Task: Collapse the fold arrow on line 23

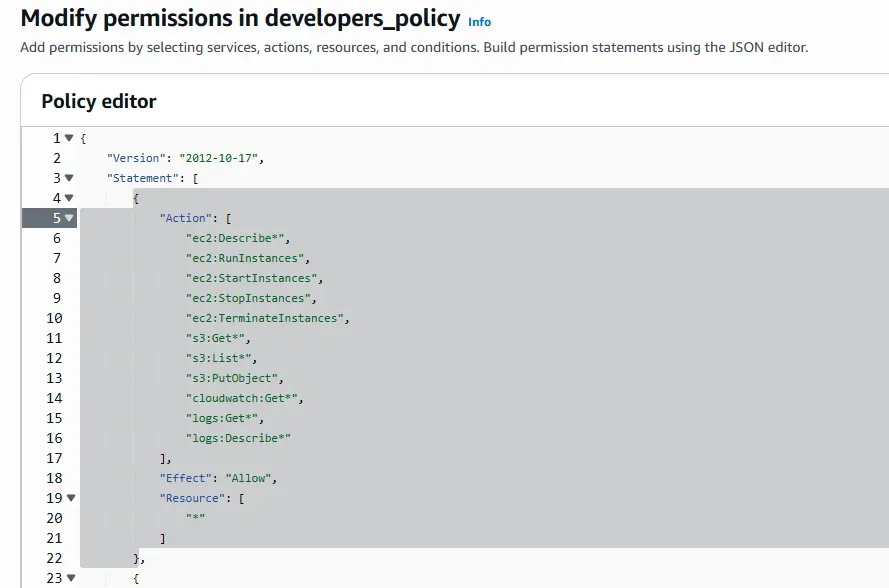Action: (x=69, y=578)
